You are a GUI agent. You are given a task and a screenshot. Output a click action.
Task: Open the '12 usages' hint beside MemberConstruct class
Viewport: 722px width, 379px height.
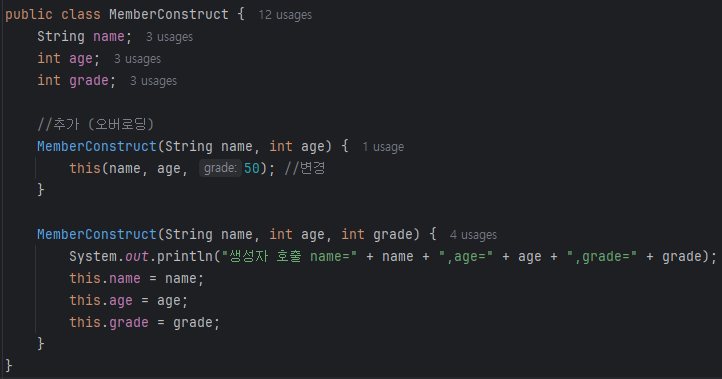click(x=285, y=15)
